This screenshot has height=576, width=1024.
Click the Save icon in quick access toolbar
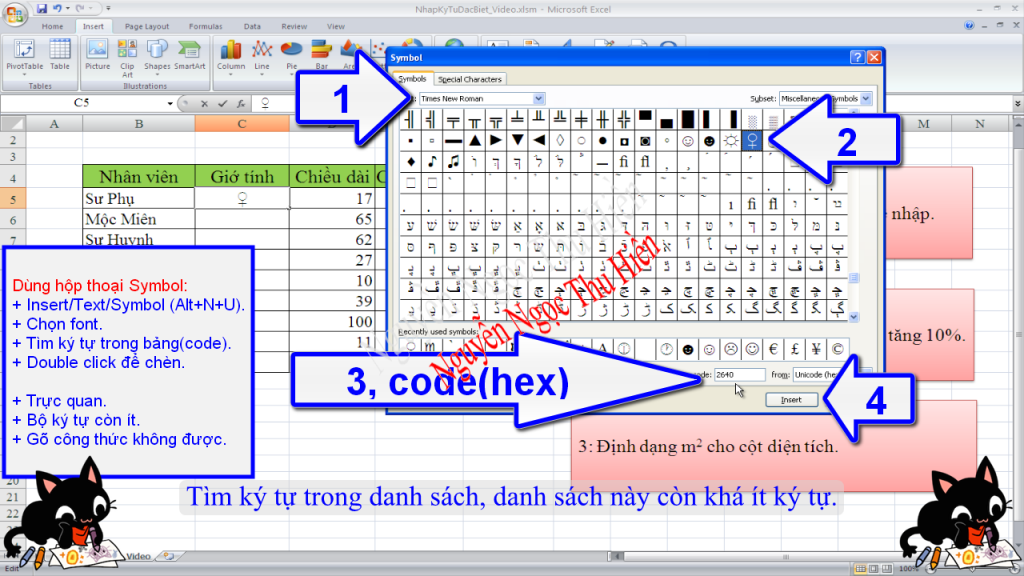tap(41, 8)
